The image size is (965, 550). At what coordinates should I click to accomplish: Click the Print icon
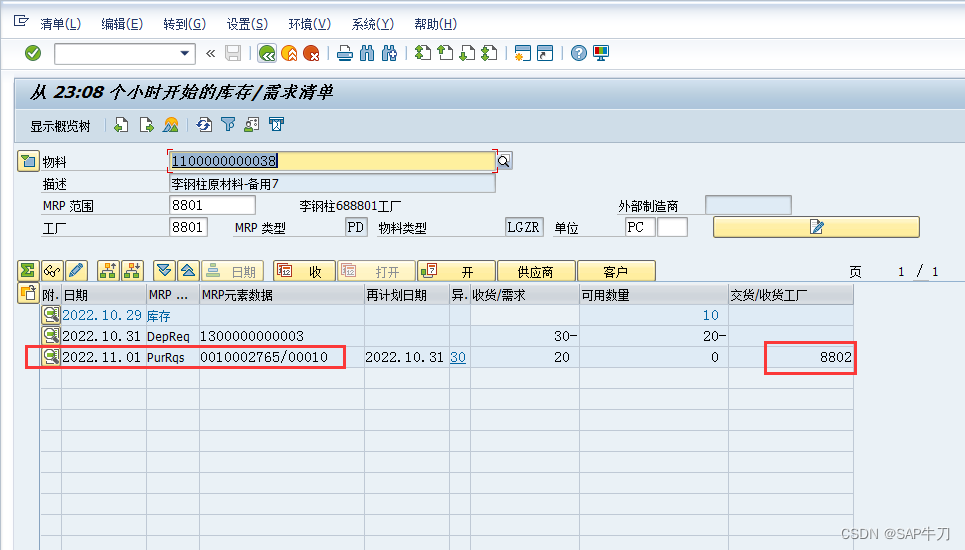click(x=345, y=54)
